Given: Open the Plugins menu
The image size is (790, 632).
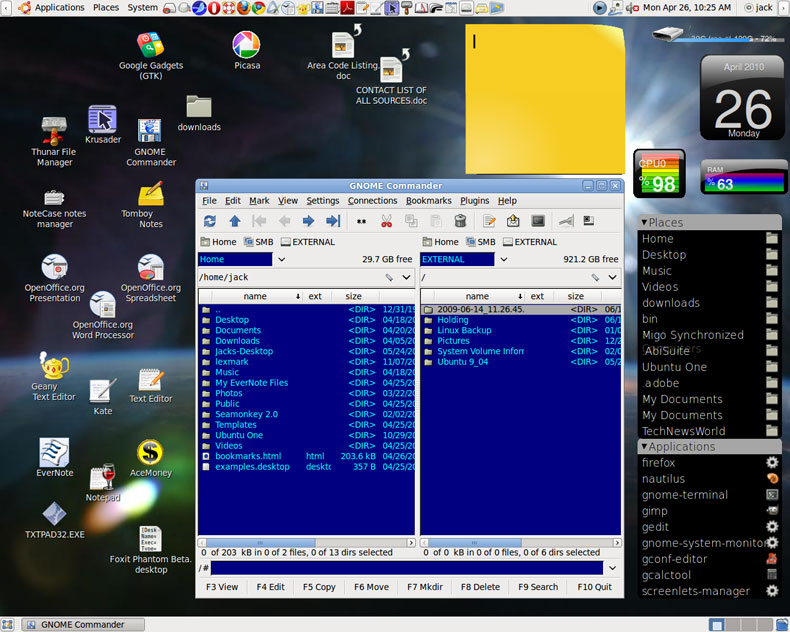Looking at the screenshot, I should coord(475,201).
